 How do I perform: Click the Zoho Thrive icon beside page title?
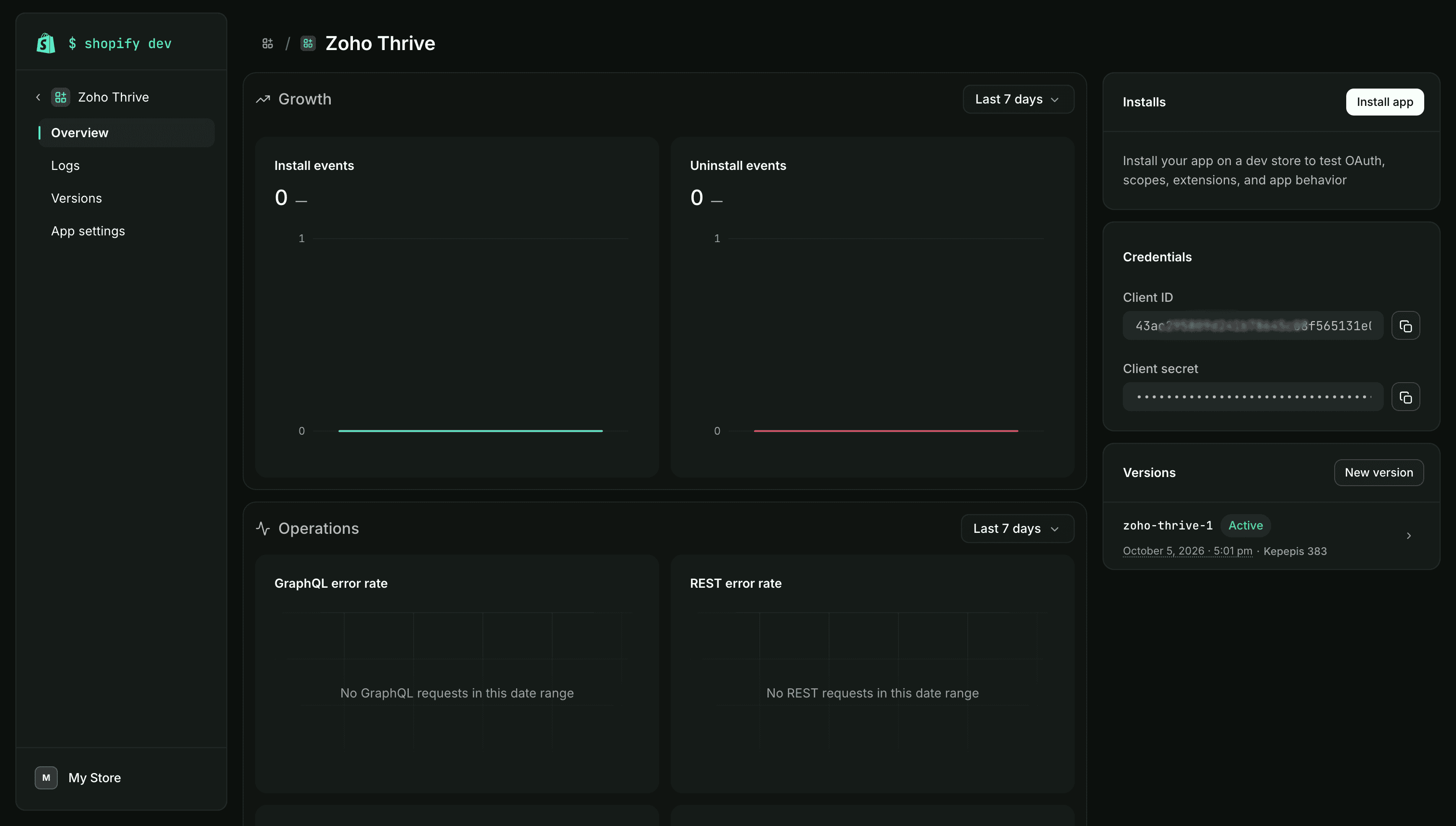pyautogui.click(x=308, y=43)
